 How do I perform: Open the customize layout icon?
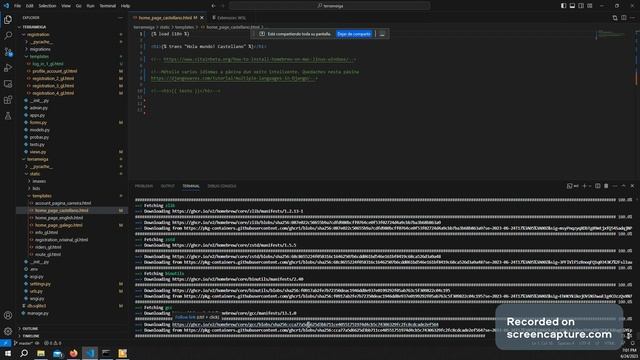coord(590,6)
